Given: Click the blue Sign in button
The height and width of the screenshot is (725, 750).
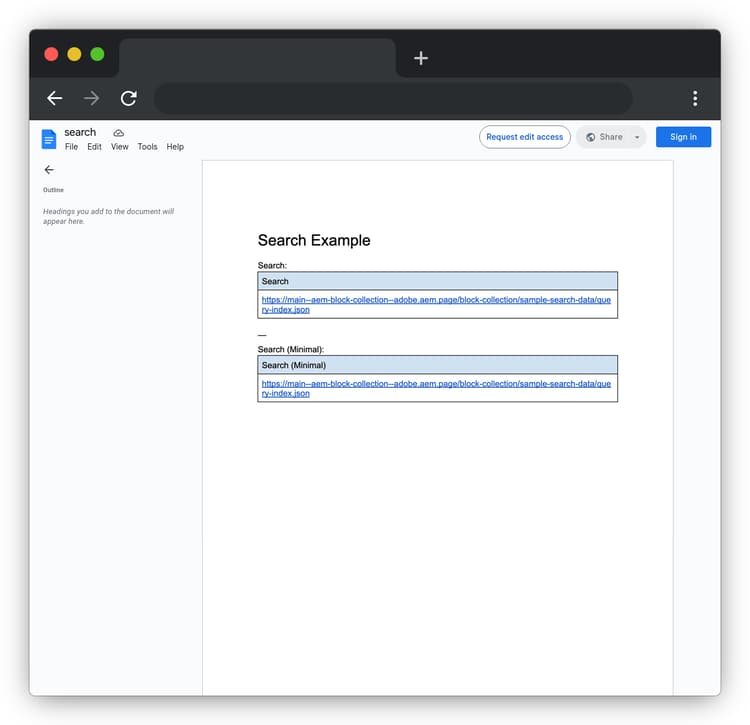Looking at the screenshot, I should point(683,137).
